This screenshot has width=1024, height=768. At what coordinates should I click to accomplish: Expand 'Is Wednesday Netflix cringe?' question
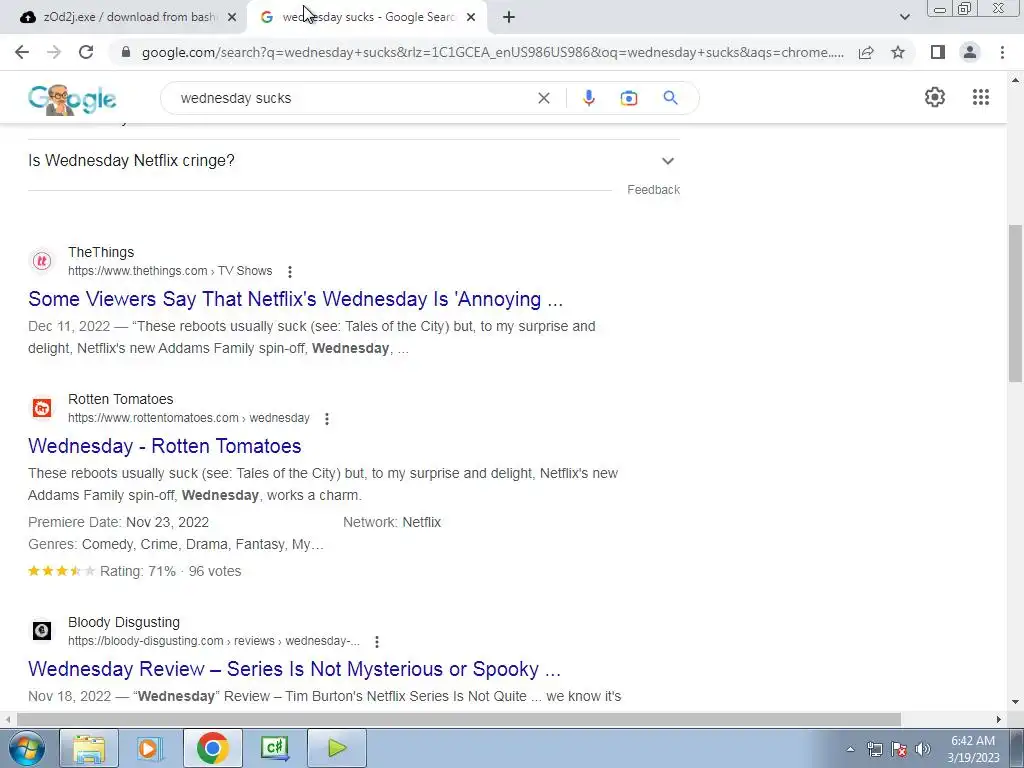click(x=353, y=161)
